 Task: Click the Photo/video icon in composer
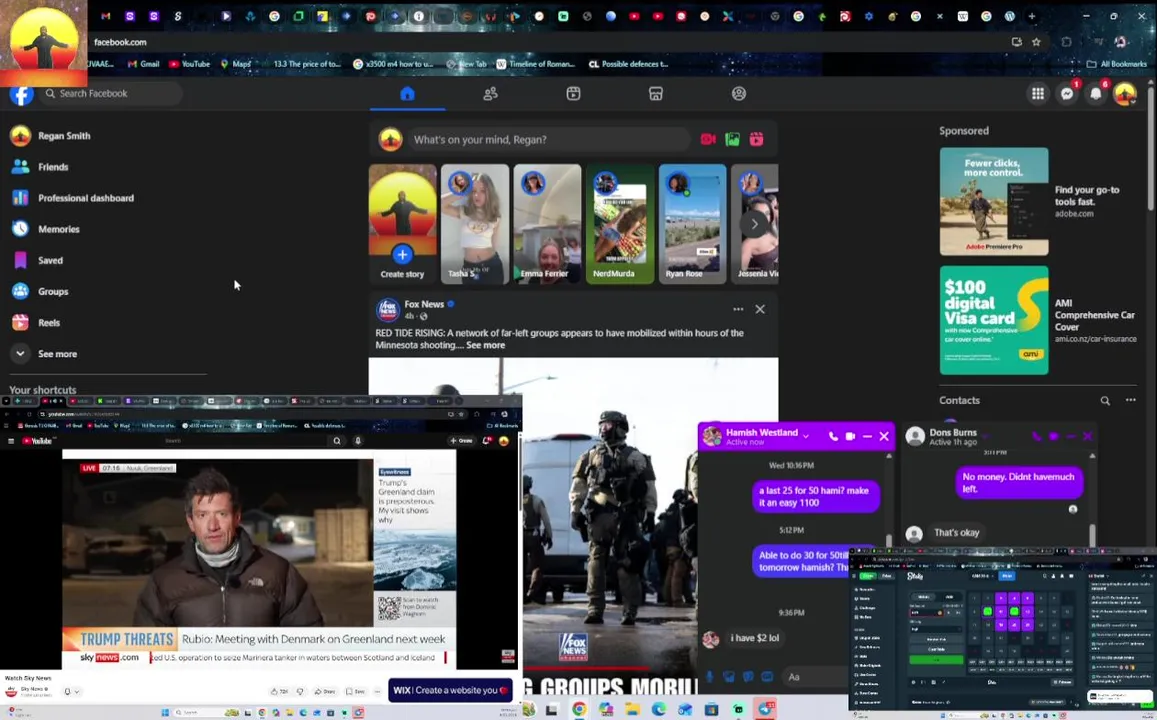pyautogui.click(x=732, y=139)
